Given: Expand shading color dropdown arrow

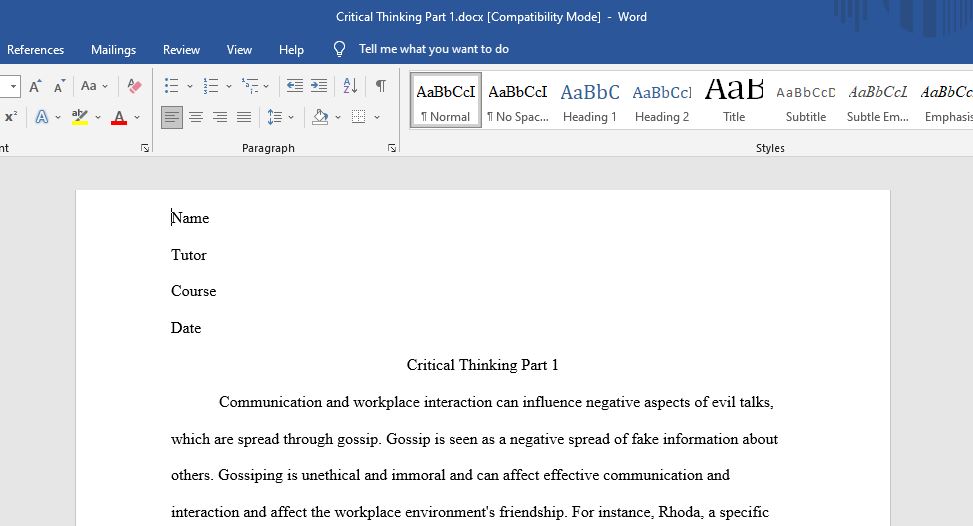Looking at the screenshot, I should (338, 117).
